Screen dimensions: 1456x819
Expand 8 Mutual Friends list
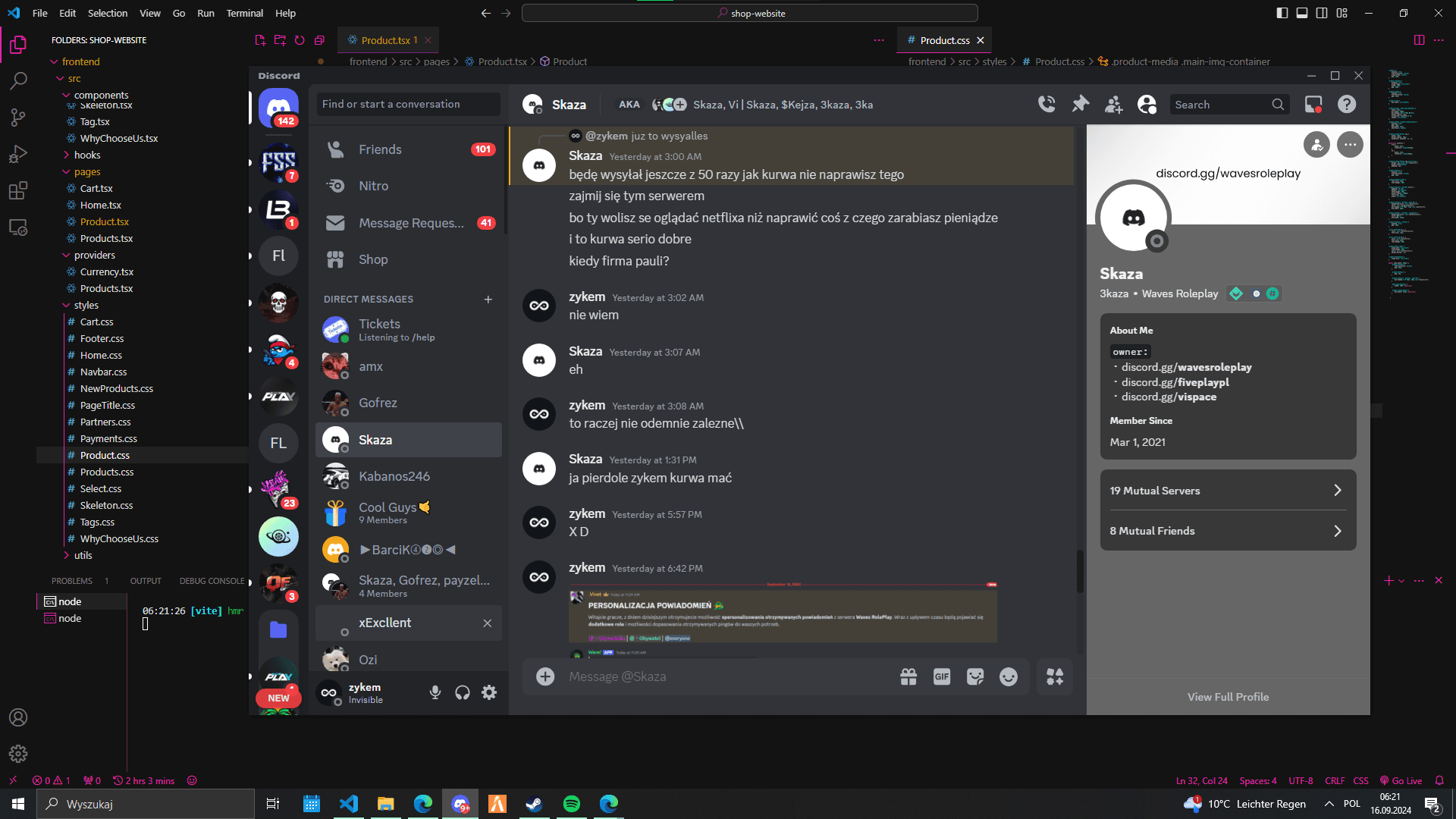[1228, 531]
